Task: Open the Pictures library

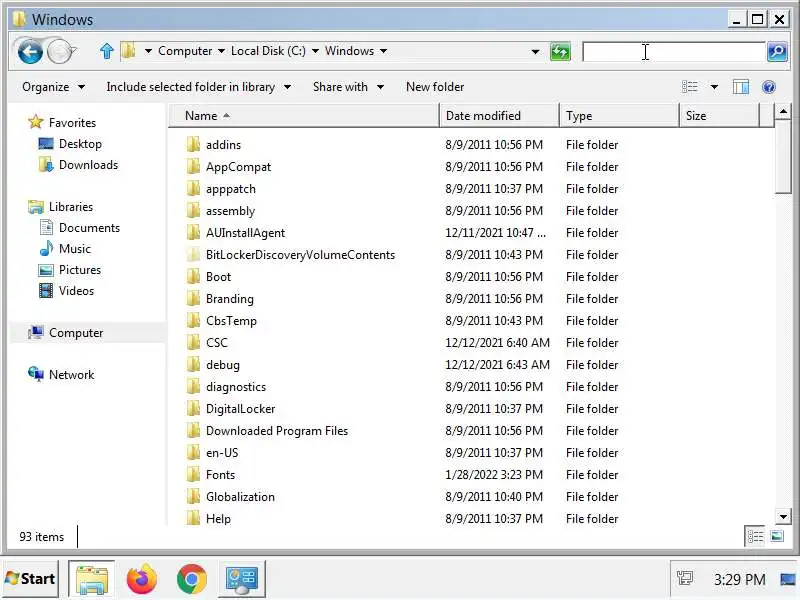Action: 80,269
